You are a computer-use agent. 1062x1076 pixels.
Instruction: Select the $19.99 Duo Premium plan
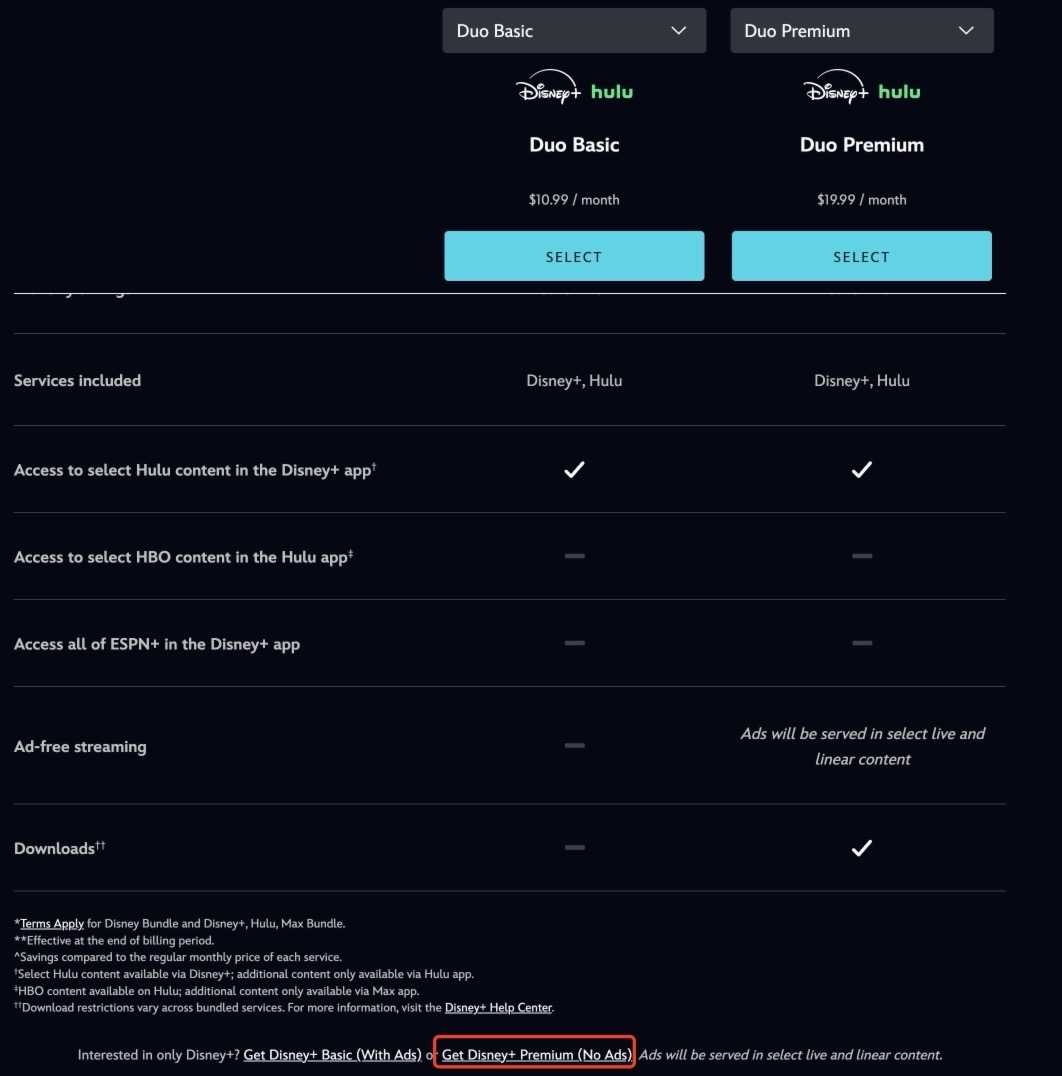click(861, 256)
